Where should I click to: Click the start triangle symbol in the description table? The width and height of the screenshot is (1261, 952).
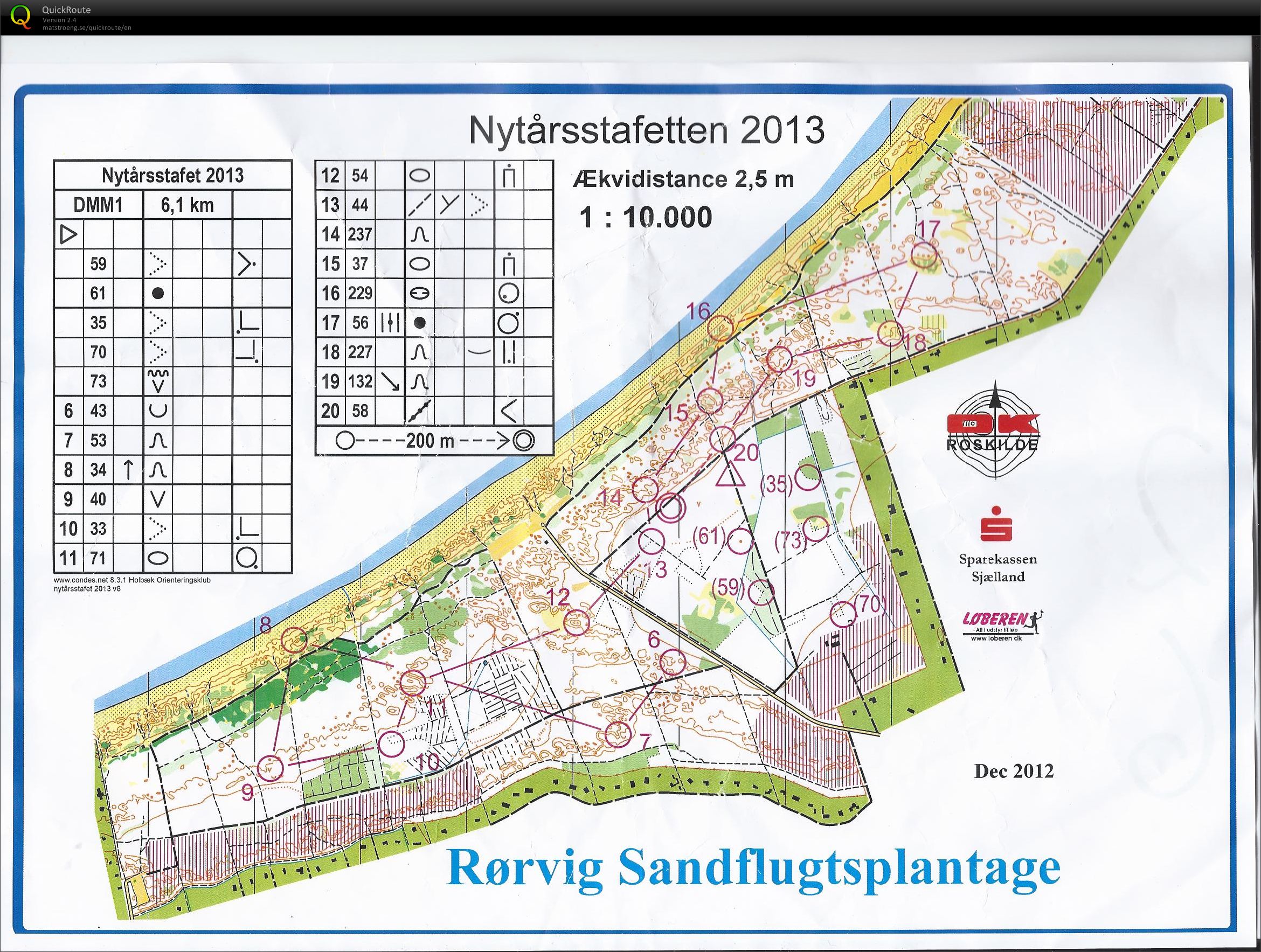pos(68,234)
